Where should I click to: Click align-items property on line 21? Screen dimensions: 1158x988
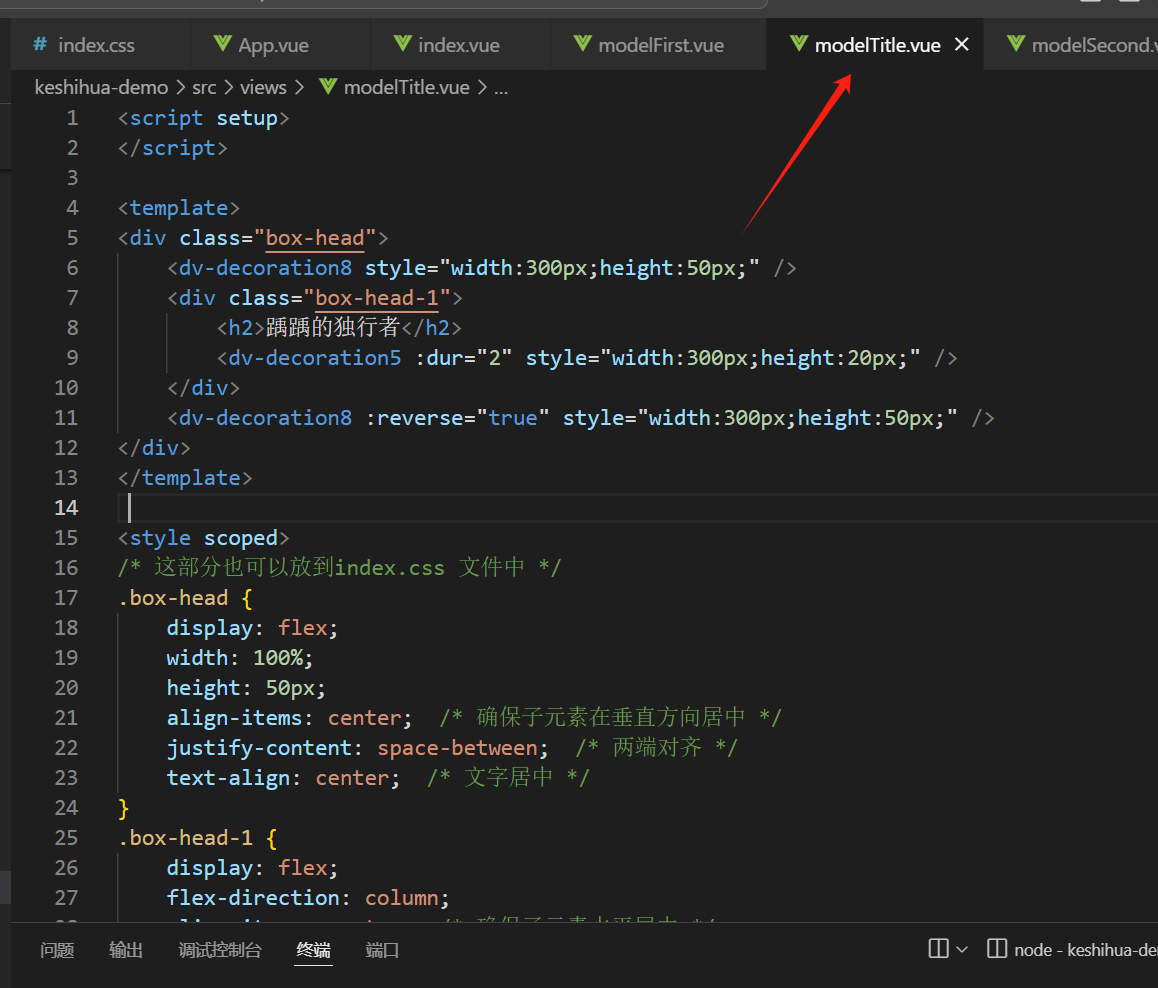(x=234, y=718)
